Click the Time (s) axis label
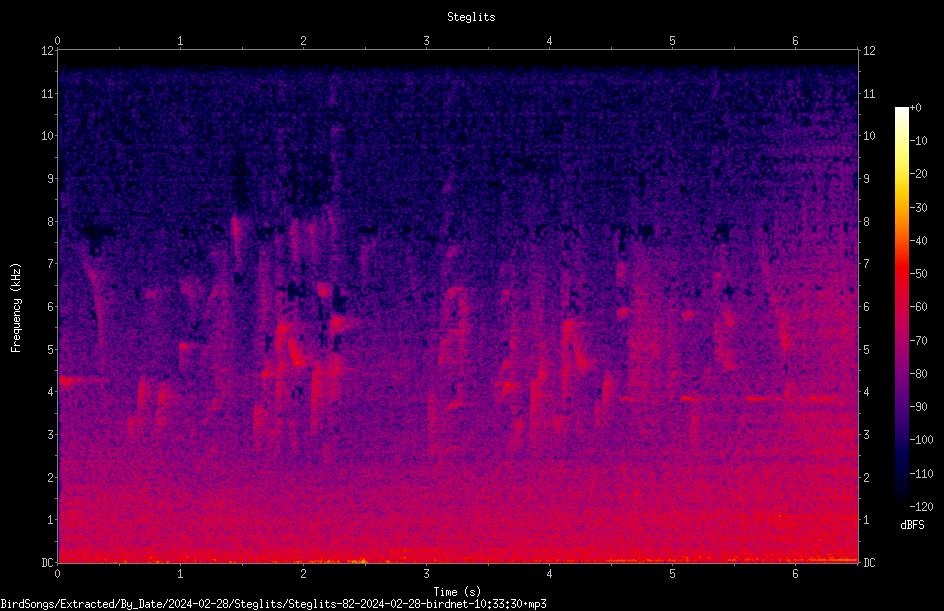 click(x=457, y=592)
